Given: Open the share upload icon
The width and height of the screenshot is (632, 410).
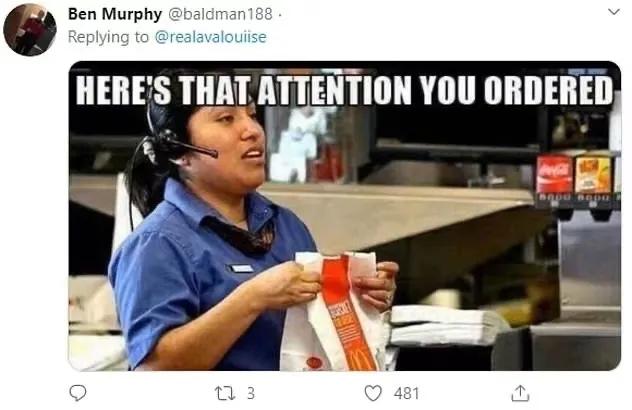Looking at the screenshot, I should click(x=520, y=393).
